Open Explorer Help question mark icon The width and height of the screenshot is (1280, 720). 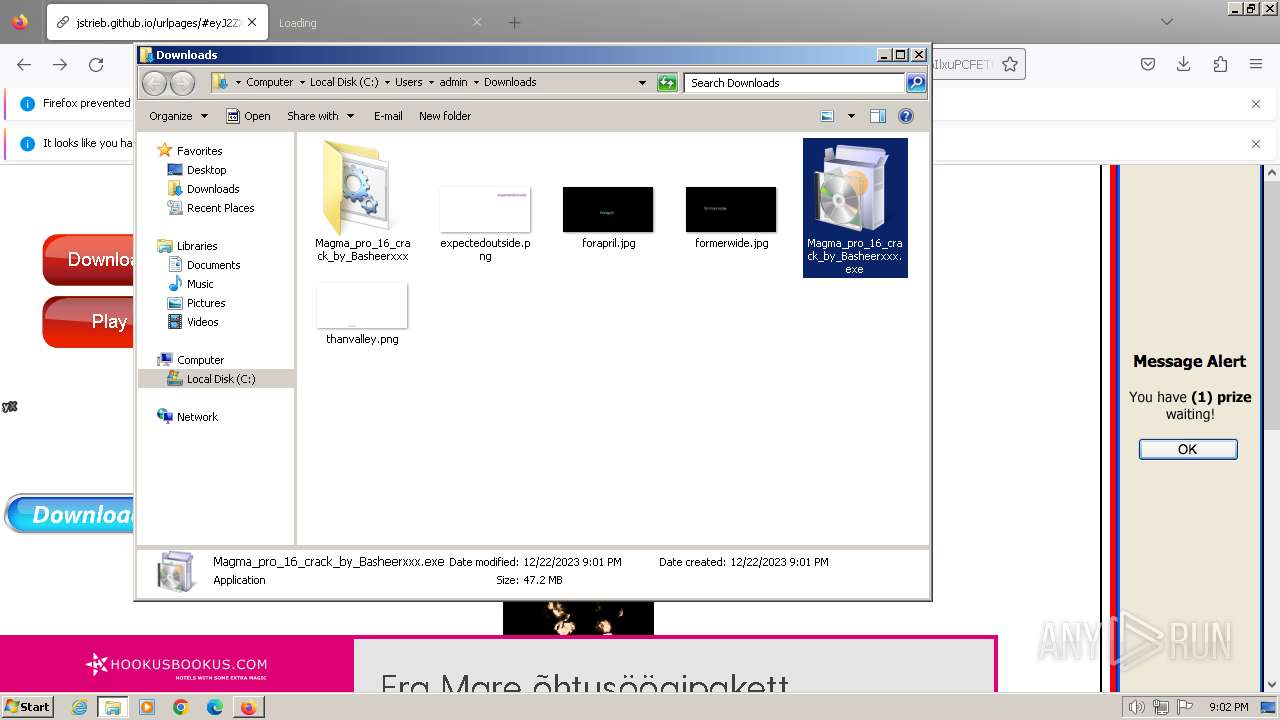coord(906,116)
